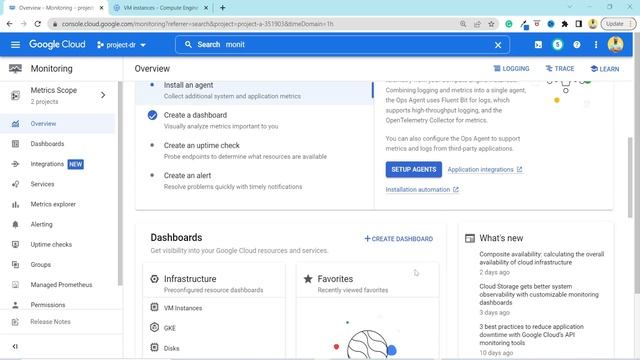Open browser extensions puzzle icon
Image resolution: width=640 pixels, height=360 pixels.
(564, 24)
